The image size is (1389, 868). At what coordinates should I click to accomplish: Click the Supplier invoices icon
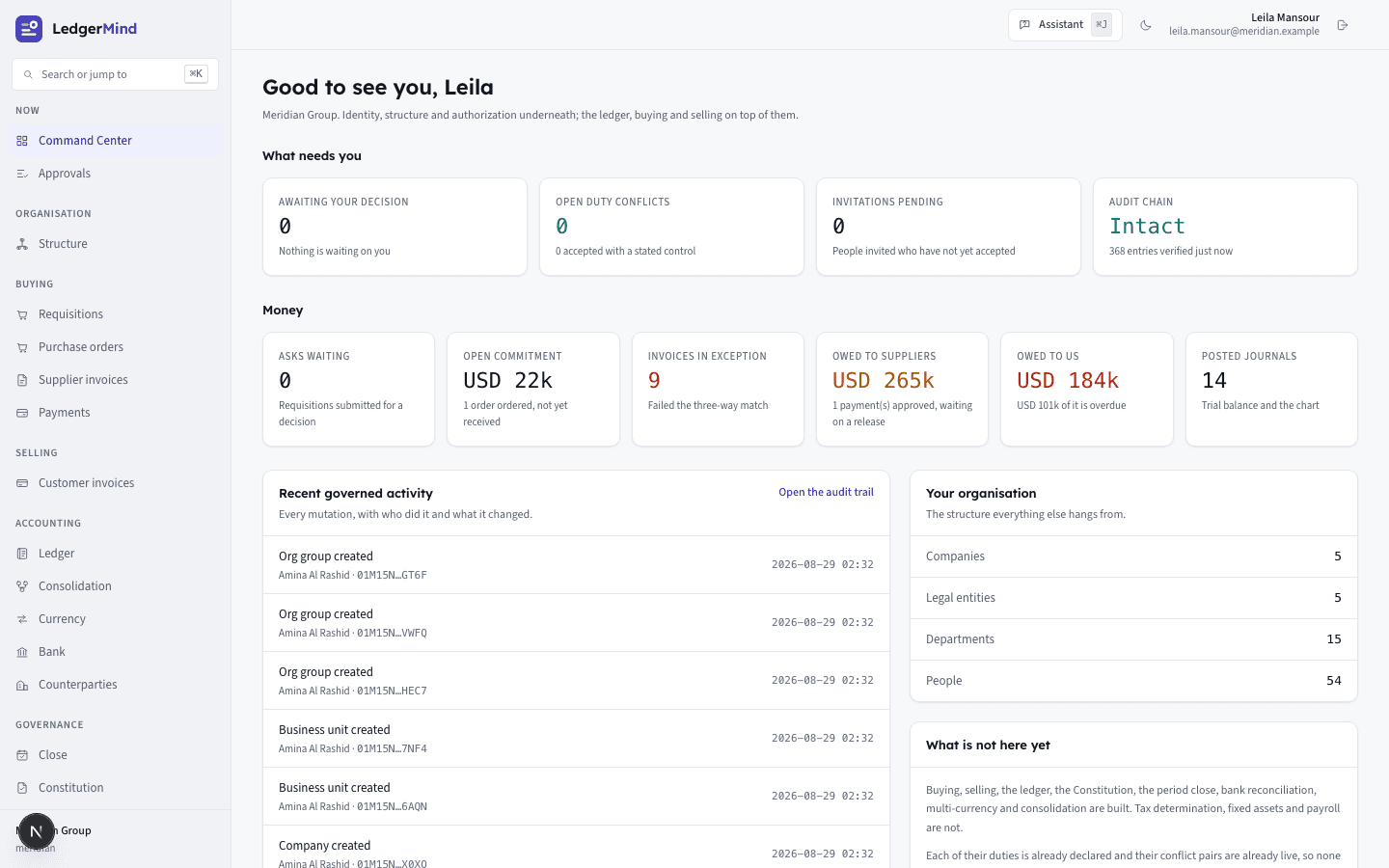pos(22,380)
